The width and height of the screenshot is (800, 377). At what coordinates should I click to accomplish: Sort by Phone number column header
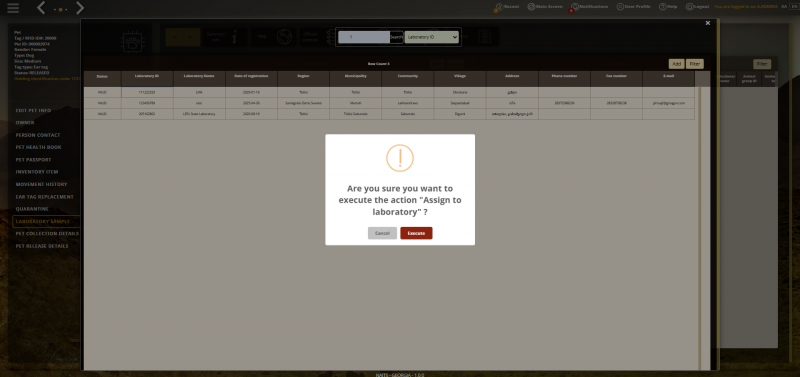pos(564,76)
